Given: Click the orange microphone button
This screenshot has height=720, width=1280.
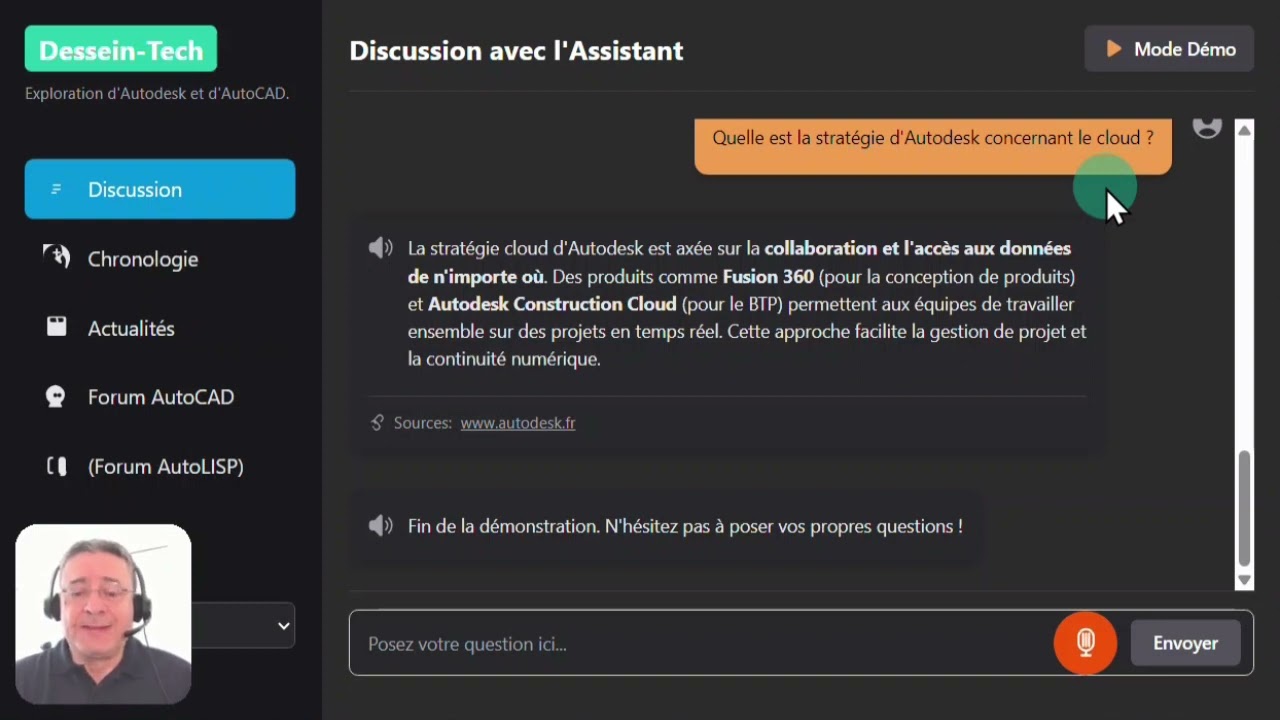Looking at the screenshot, I should click(x=1085, y=643).
